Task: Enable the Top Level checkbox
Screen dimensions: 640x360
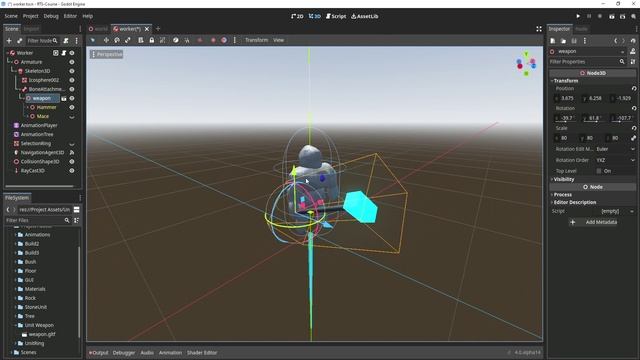Action: pos(599,171)
